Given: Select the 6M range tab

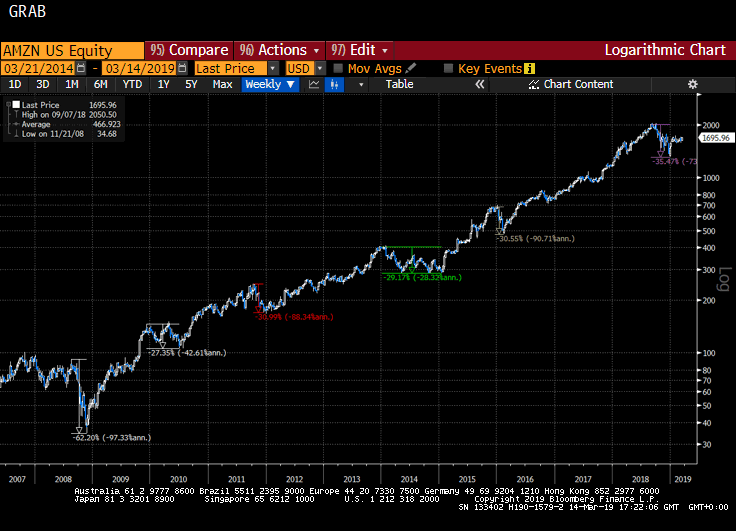Looking at the screenshot, I should click(x=100, y=85).
